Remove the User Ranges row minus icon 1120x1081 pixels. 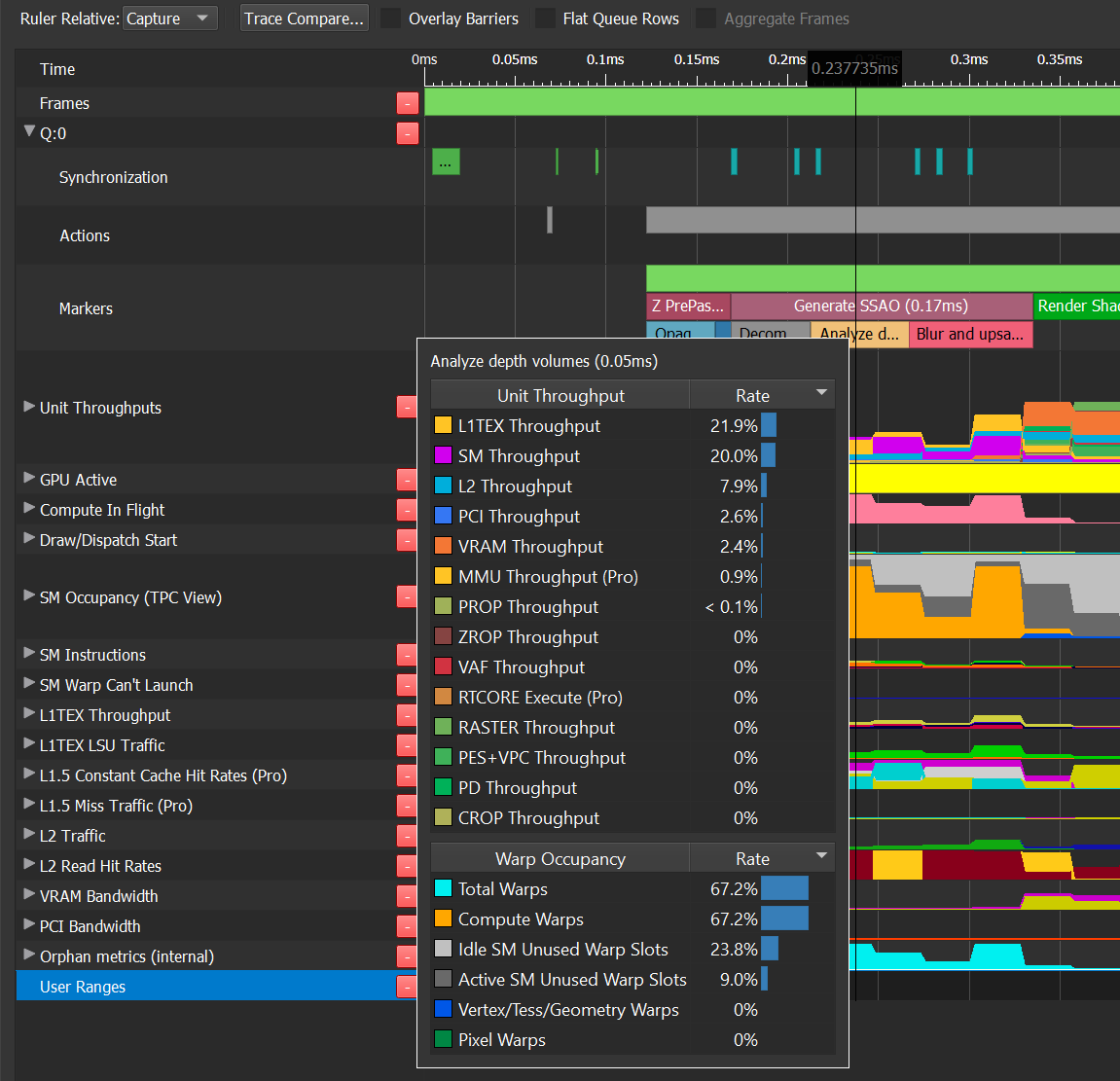pos(408,986)
